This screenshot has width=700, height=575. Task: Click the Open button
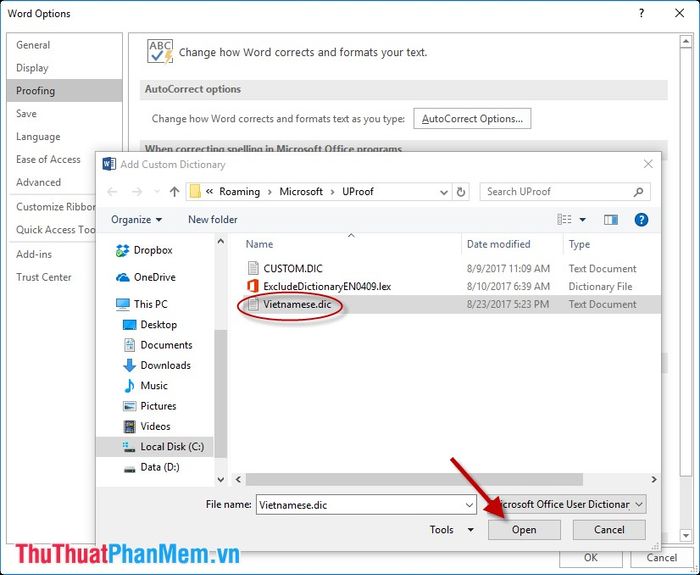pos(524,530)
